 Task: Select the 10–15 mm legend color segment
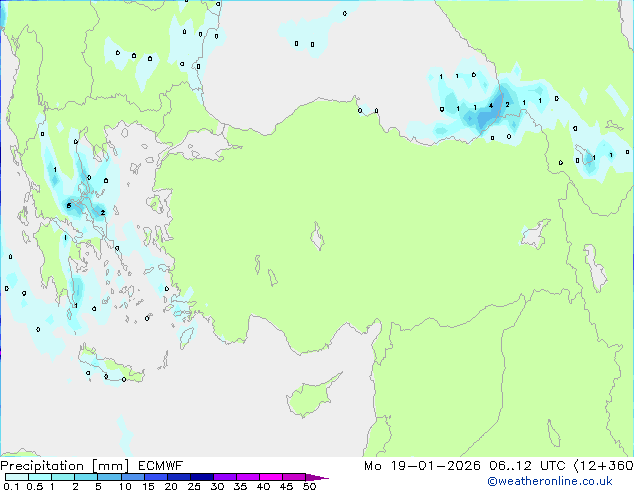133,477
